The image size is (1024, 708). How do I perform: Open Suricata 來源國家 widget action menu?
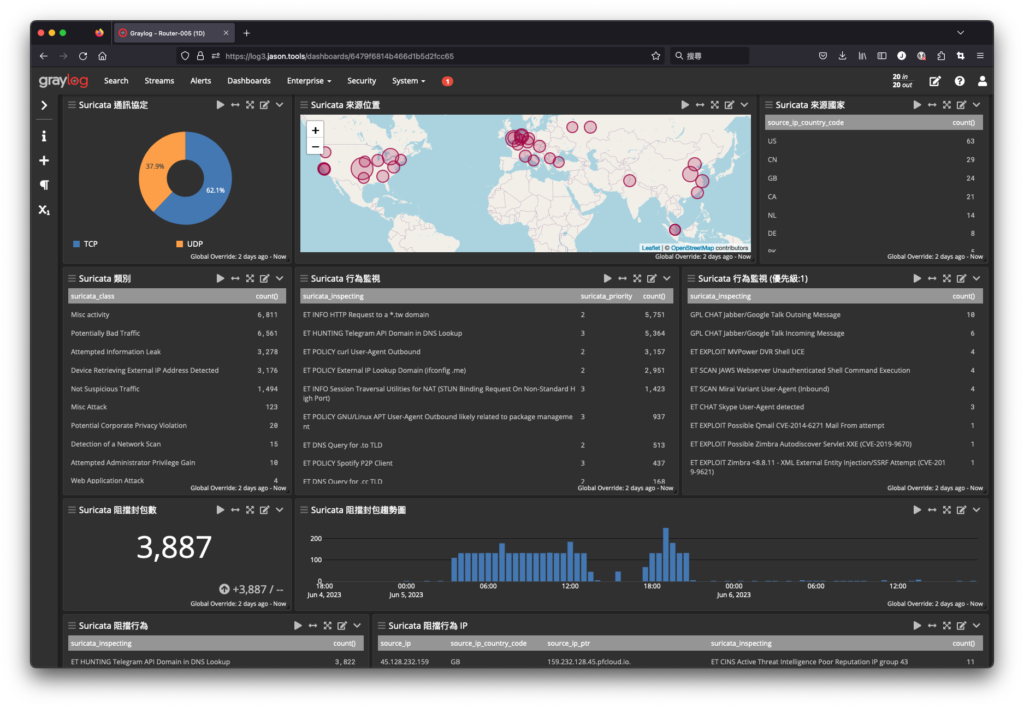pyautogui.click(x=976, y=105)
